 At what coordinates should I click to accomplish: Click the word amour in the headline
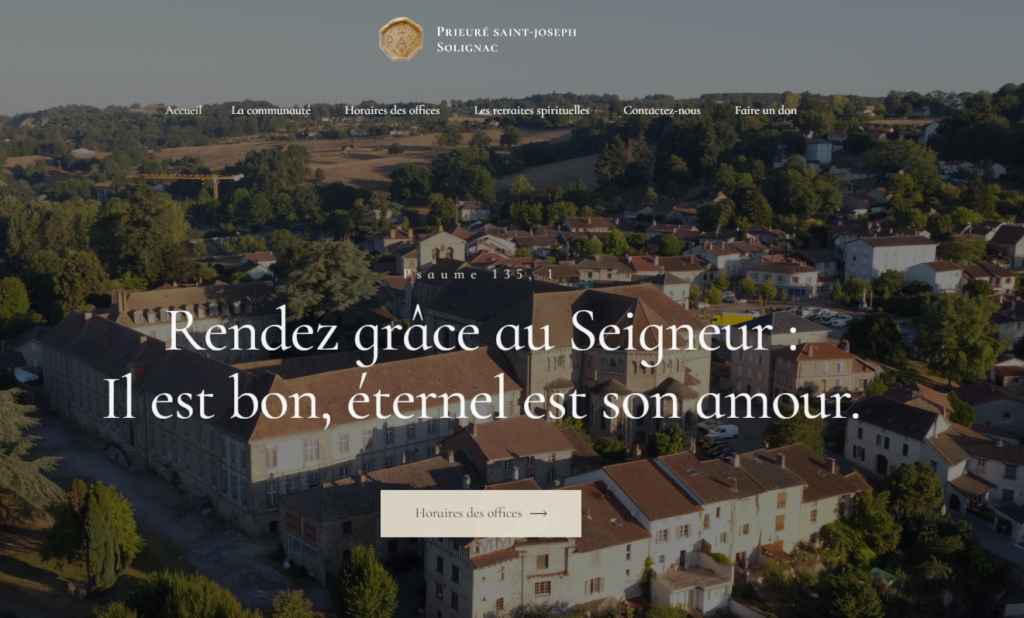[776, 404]
